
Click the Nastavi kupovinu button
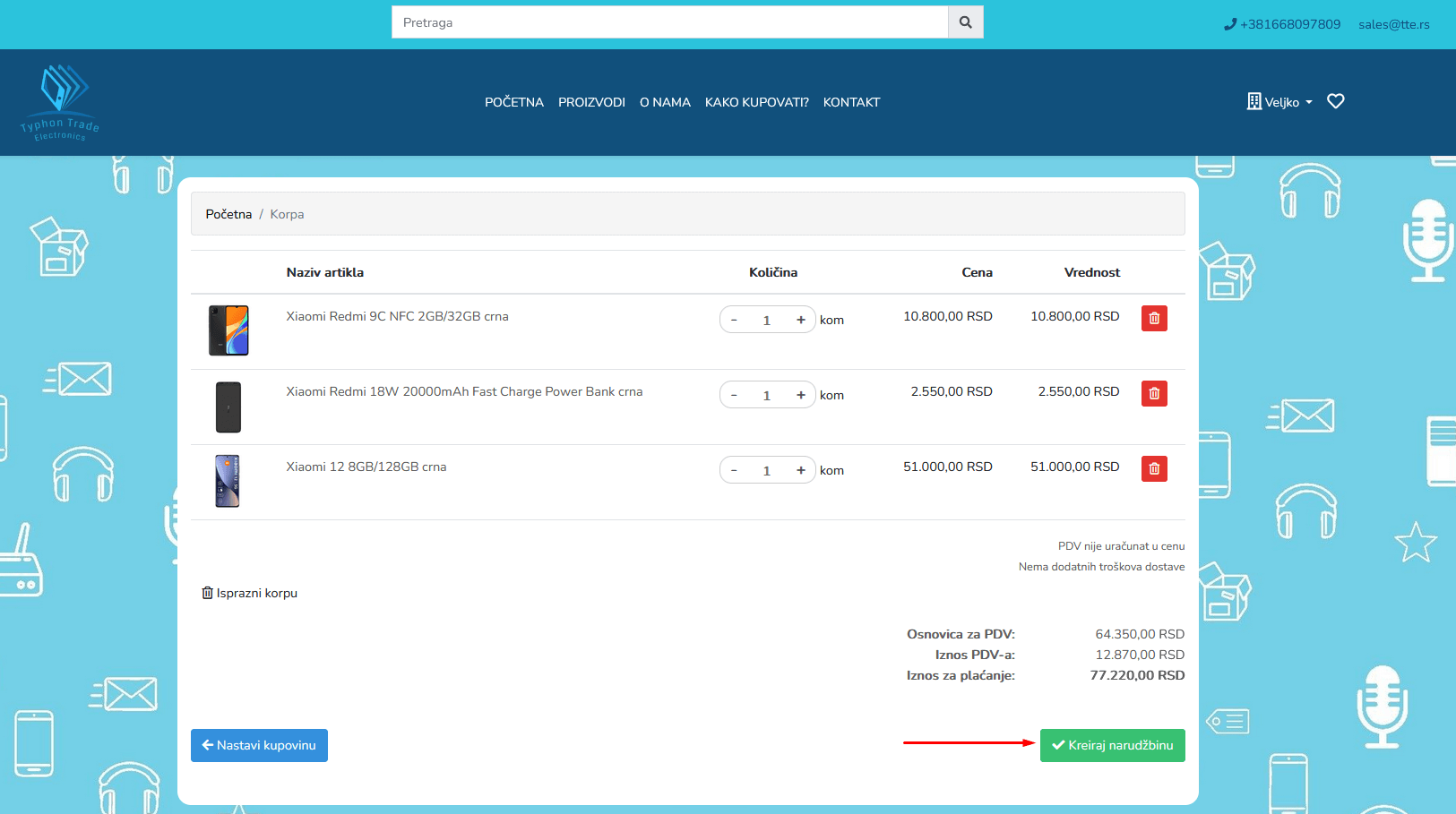coord(259,745)
